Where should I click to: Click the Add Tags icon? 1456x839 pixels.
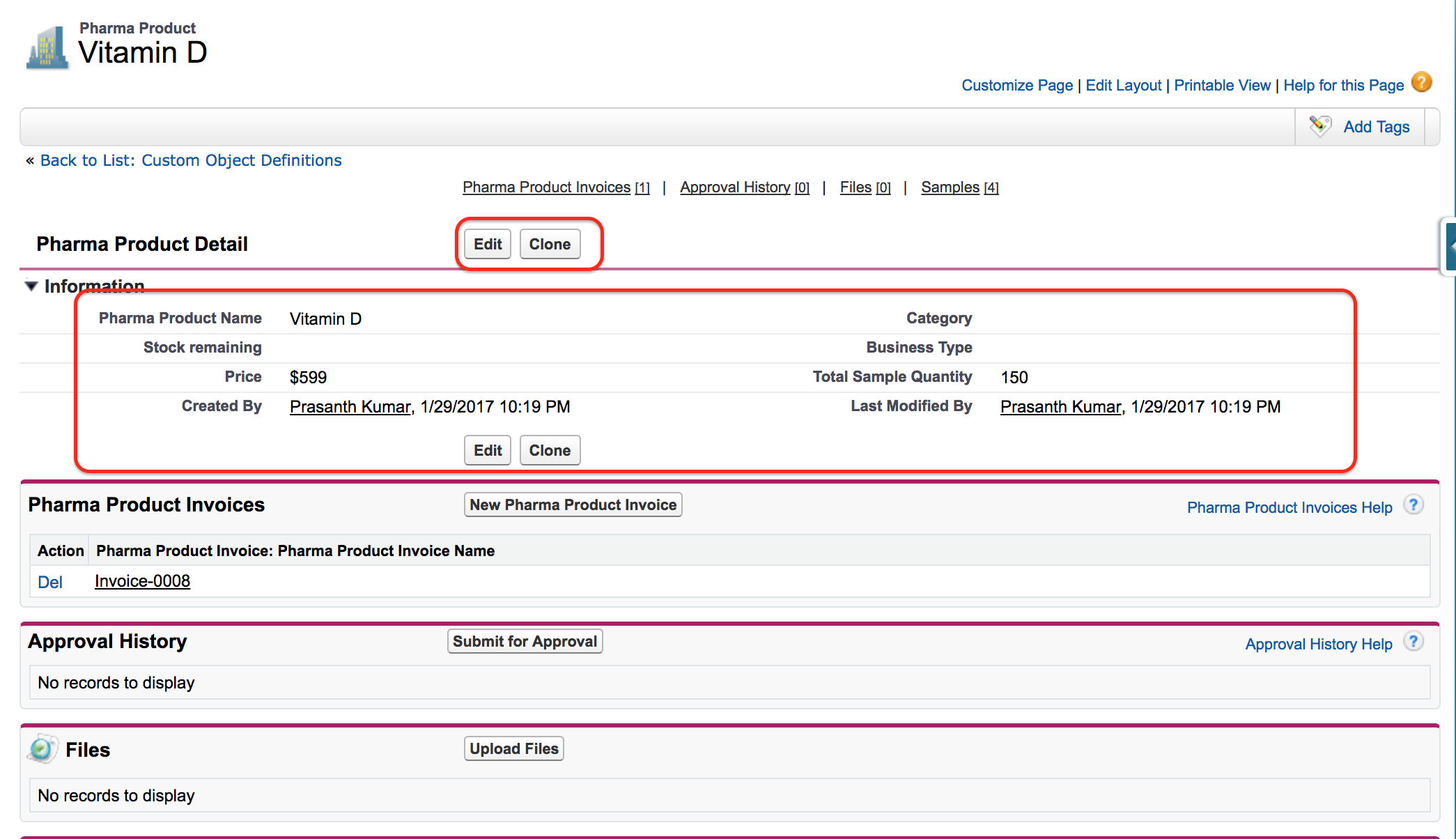pos(1319,126)
